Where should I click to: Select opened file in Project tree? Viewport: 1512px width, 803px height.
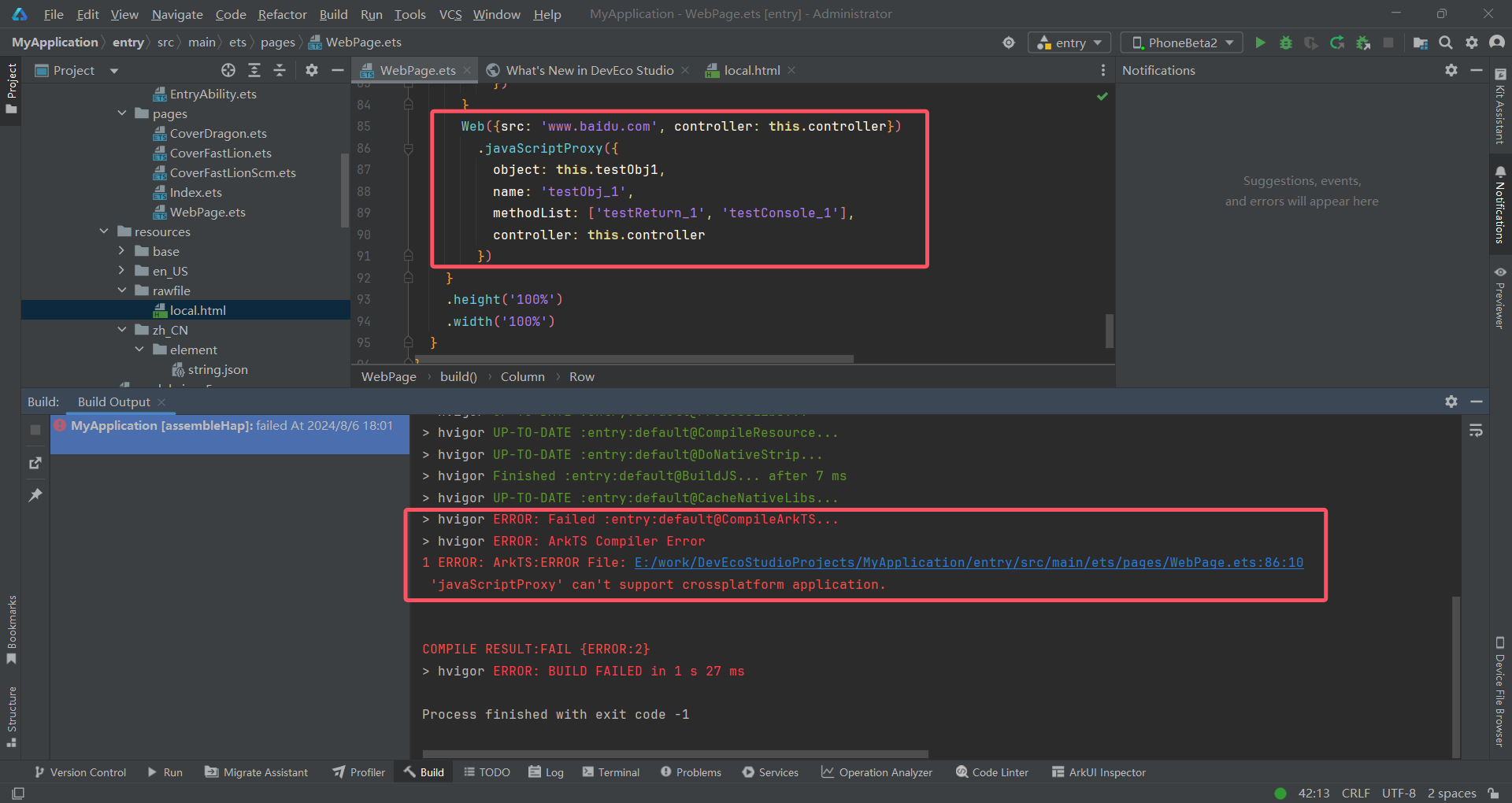pyautogui.click(x=228, y=70)
